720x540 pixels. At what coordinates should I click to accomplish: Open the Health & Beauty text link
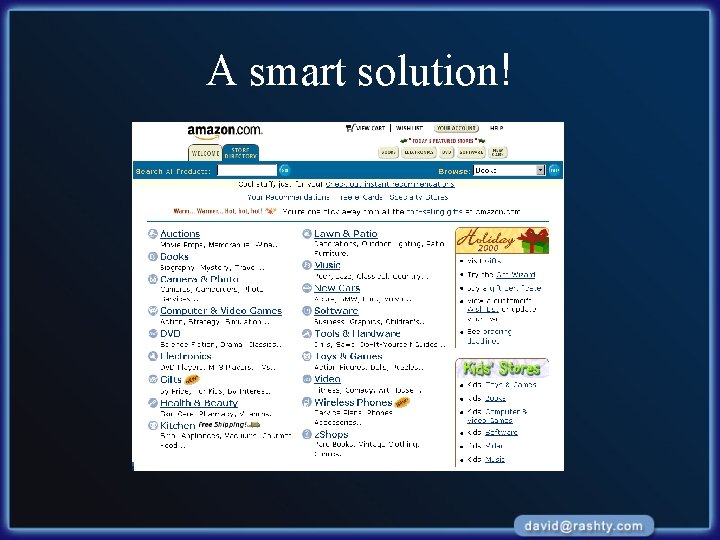click(199, 403)
